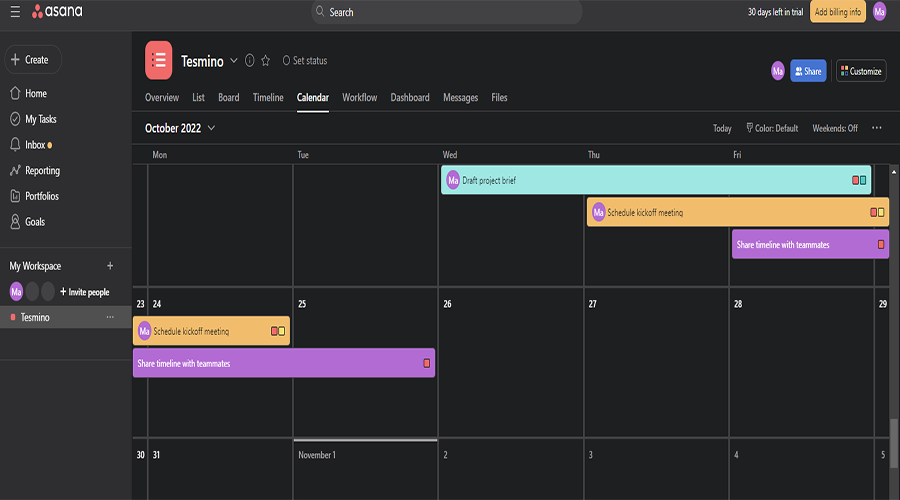Toggle Weekends Off setting
This screenshot has height=500, width=900.
pyautogui.click(x=835, y=128)
